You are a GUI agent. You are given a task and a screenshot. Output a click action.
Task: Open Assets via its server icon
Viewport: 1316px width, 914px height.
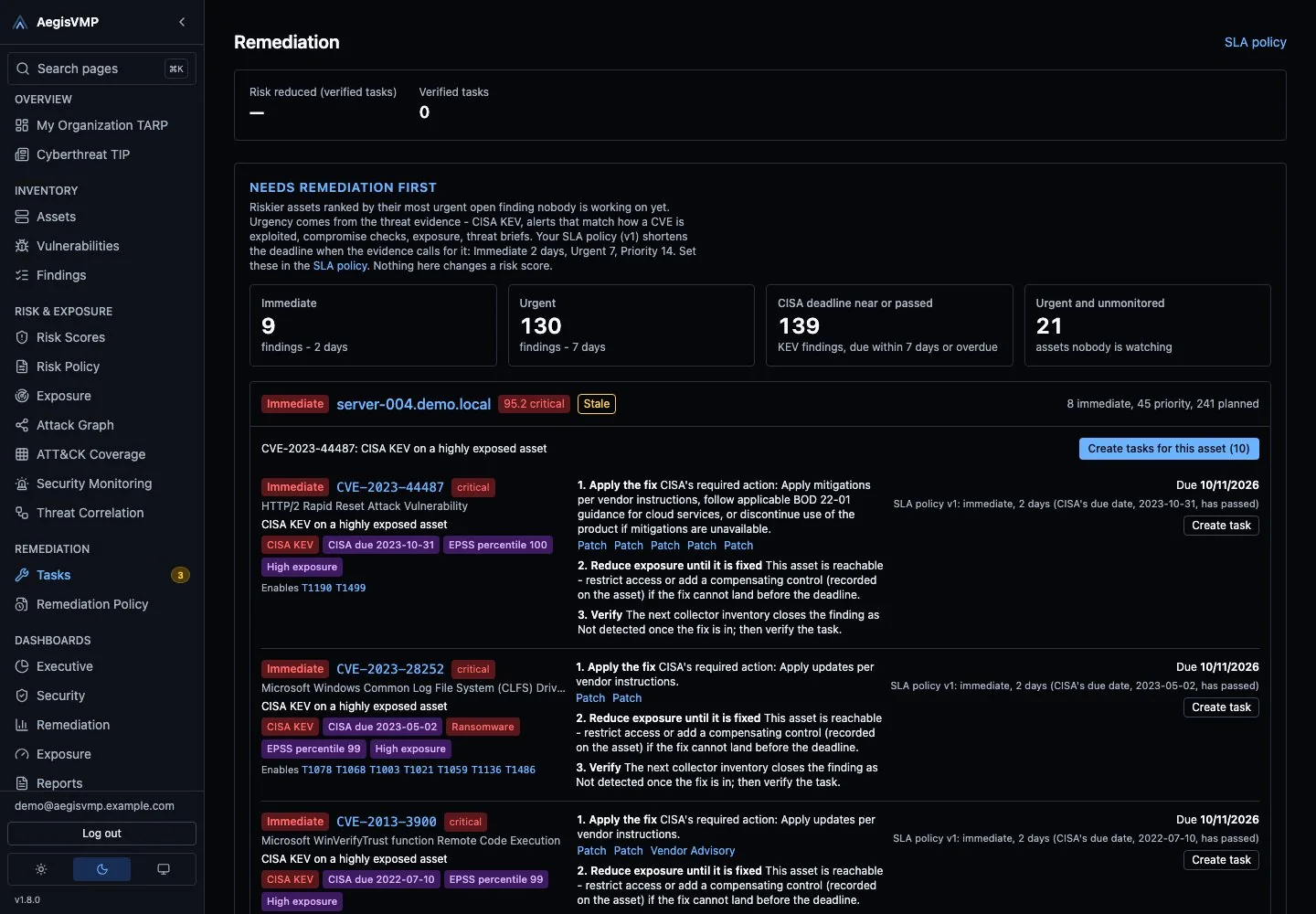22,217
